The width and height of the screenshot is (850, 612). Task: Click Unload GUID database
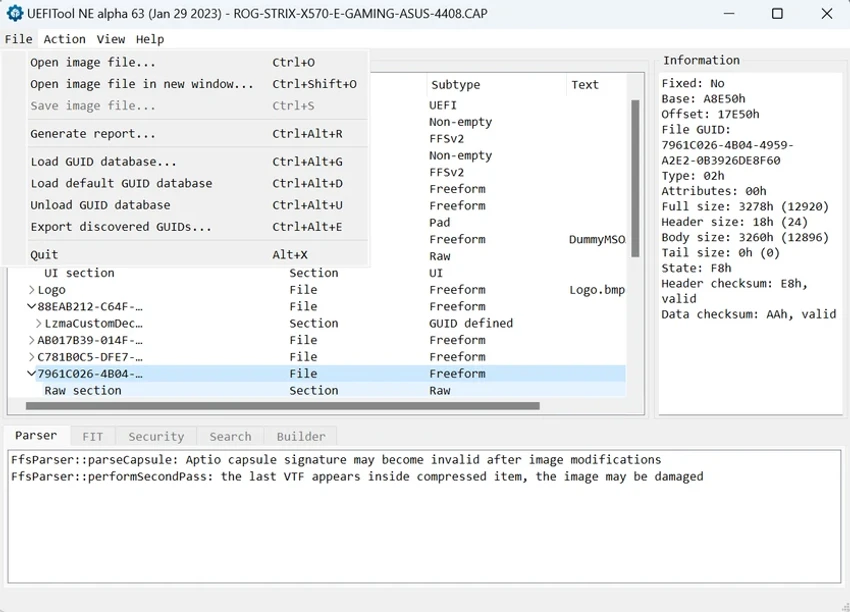coord(198,205)
